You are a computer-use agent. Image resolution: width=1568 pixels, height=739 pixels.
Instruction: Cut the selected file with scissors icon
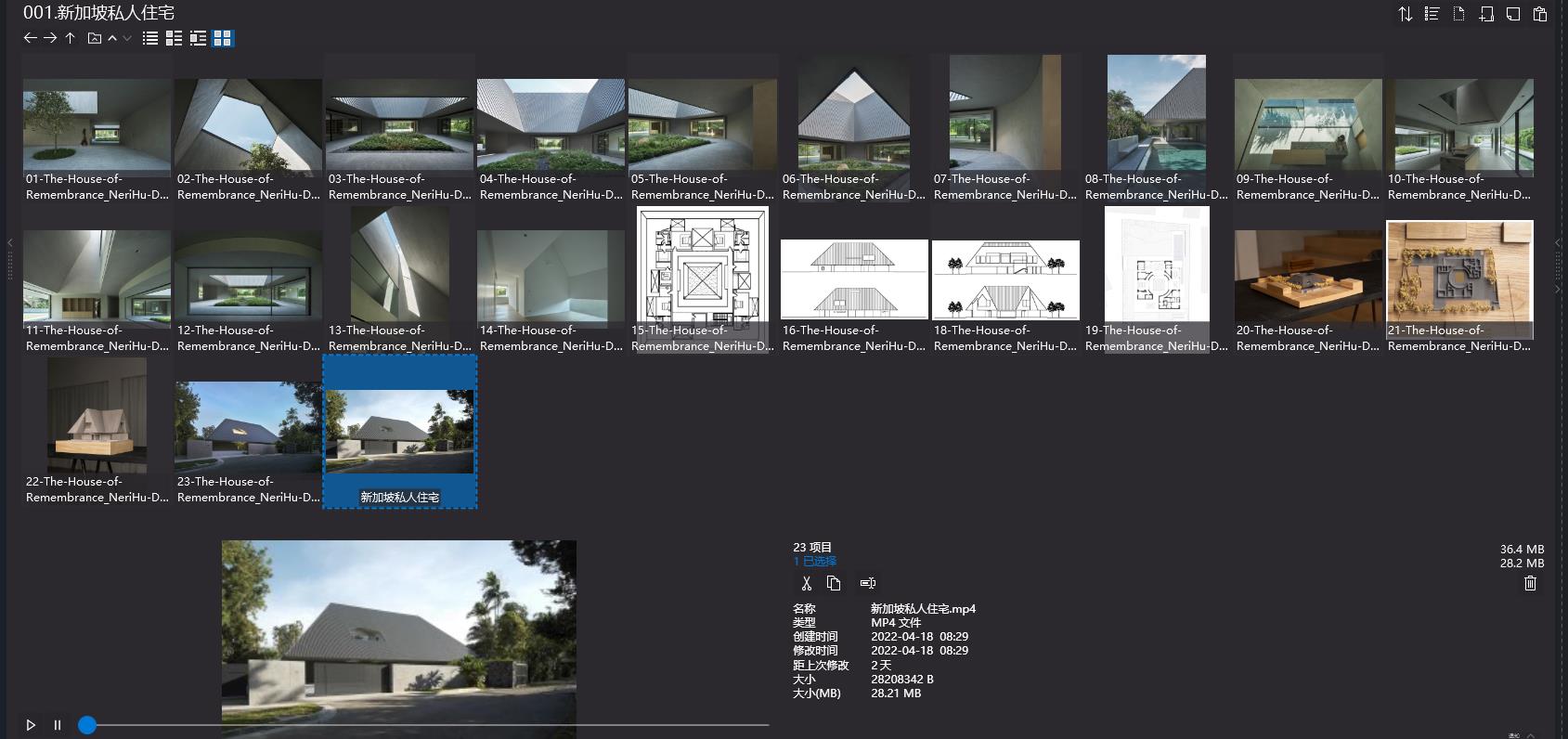(806, 583)
